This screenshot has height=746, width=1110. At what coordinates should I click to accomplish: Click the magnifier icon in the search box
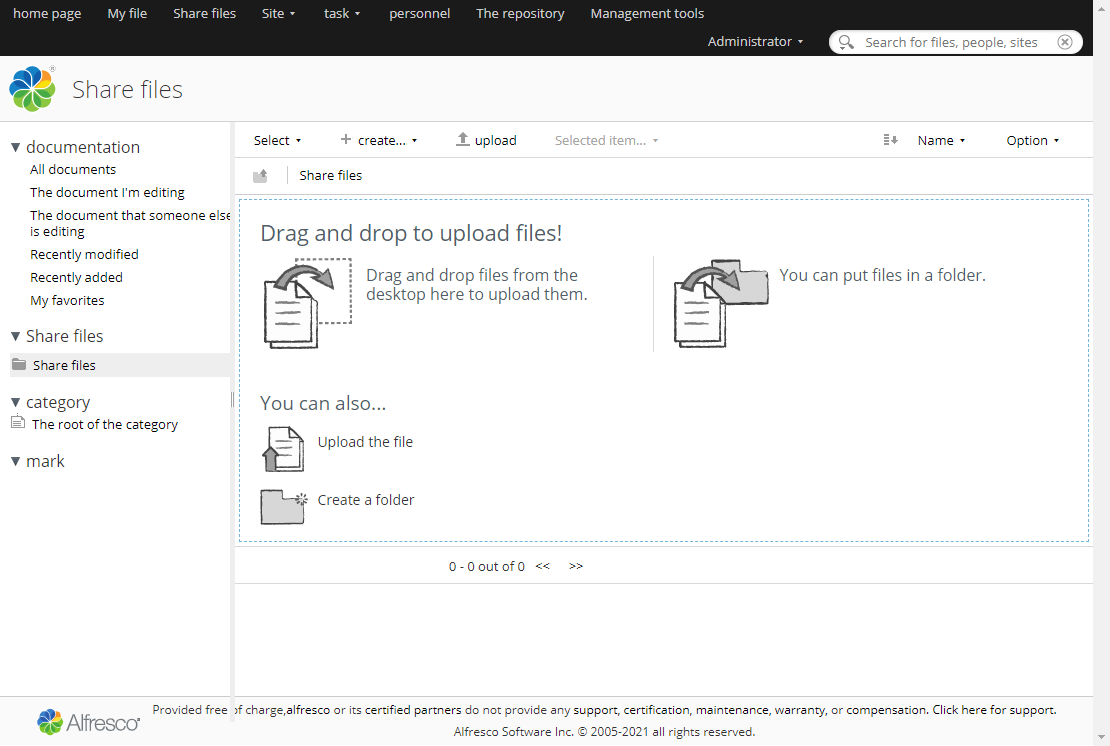tap(846, 42)
